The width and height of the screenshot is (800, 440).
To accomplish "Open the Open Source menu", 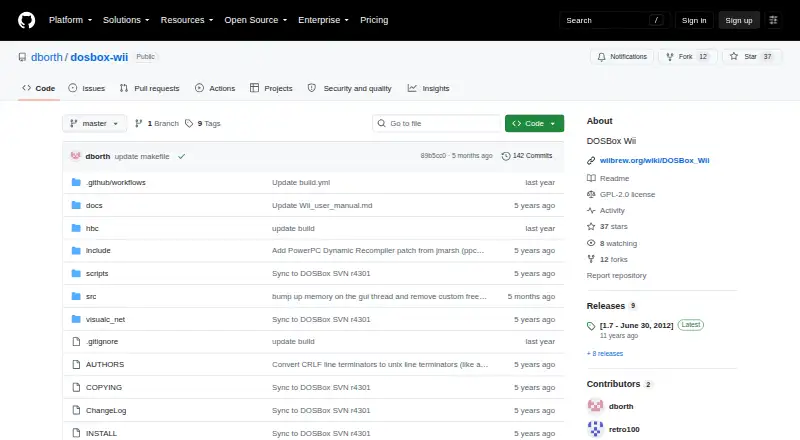I will click(256, 20).
